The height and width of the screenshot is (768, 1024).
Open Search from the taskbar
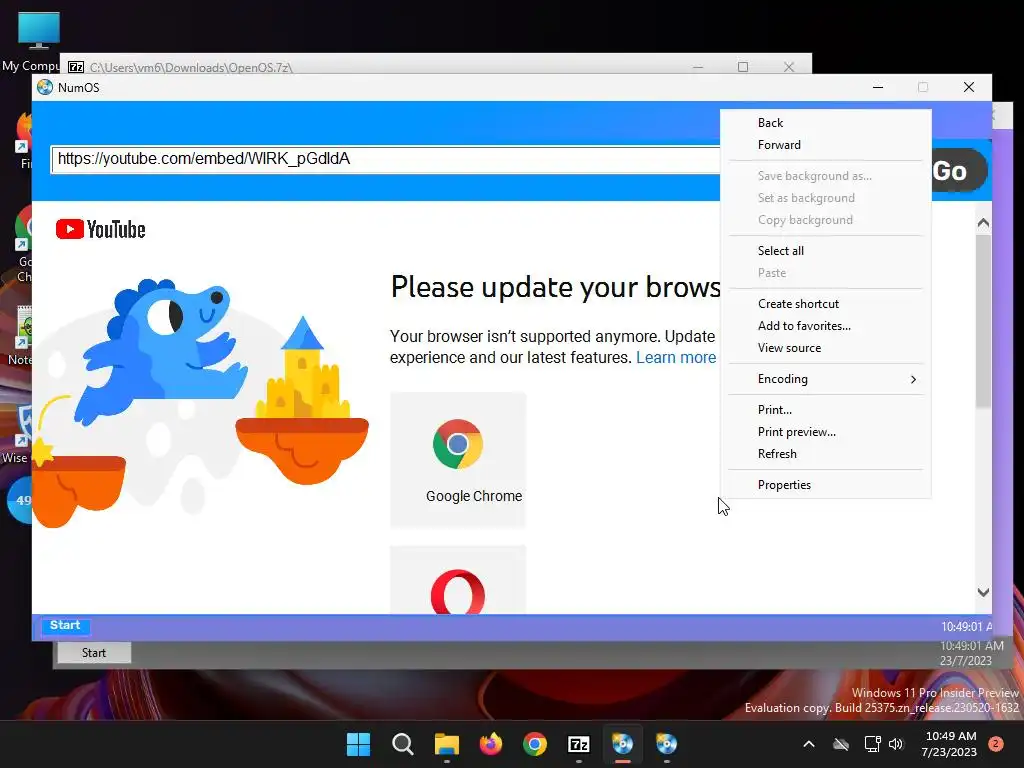tap(402, 744)
